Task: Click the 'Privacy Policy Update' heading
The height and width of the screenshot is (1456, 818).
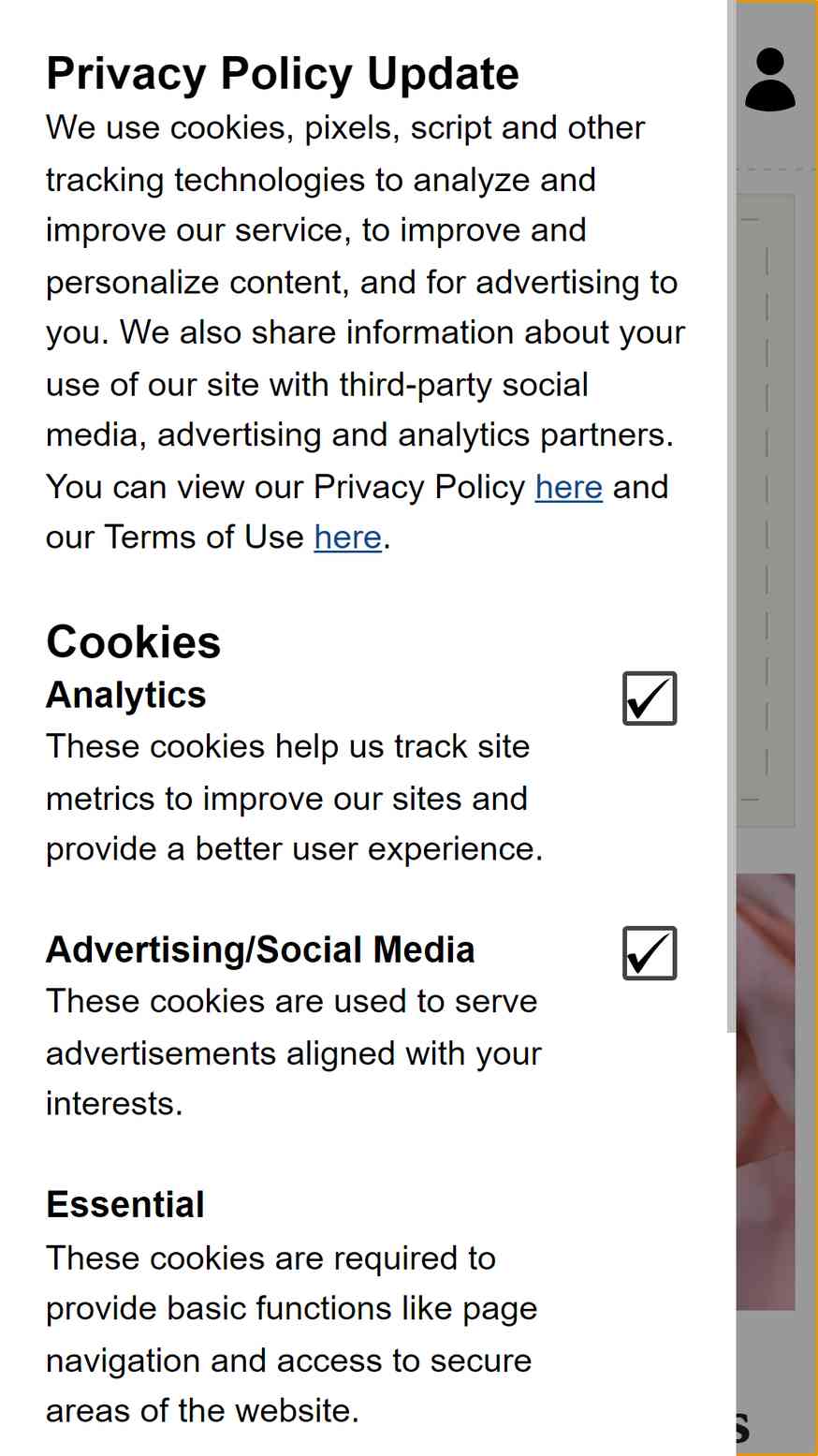Action: click(x=283, y=73)
